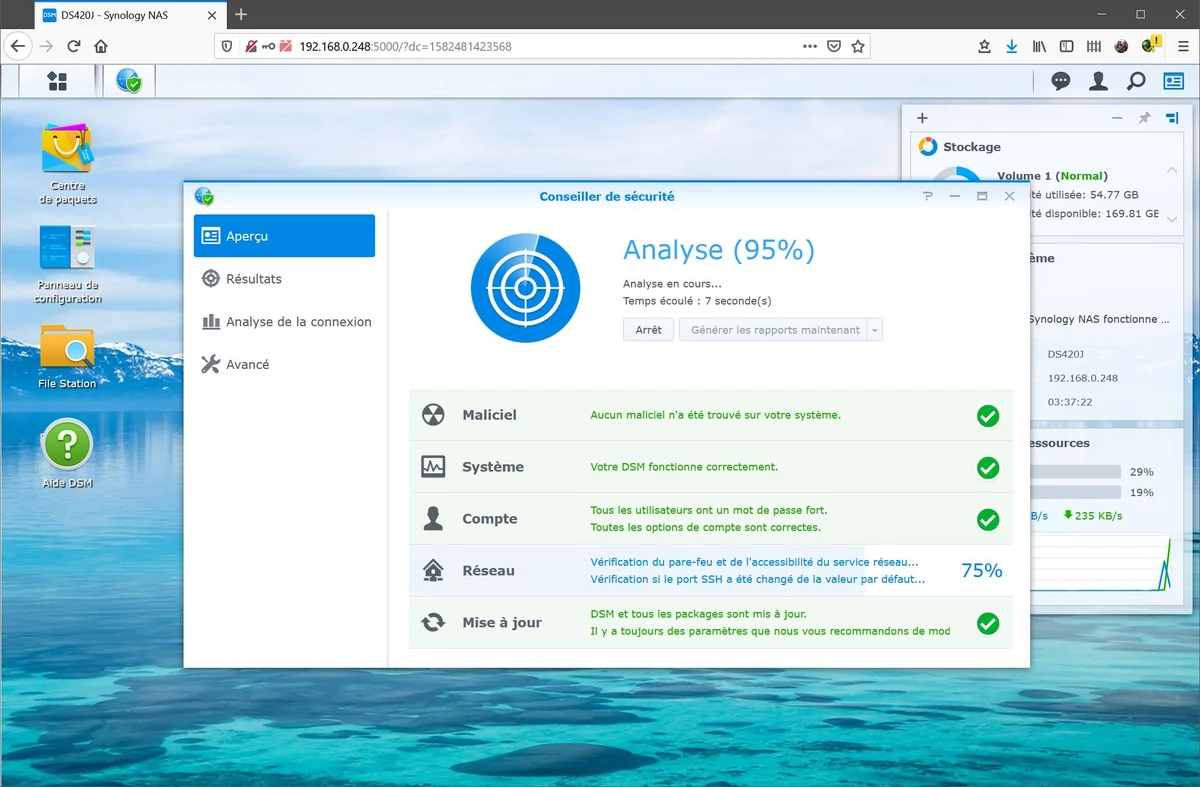The image size is (1200, 787).
Task: Click the Système monitor icon
Action: click(433, 467)
